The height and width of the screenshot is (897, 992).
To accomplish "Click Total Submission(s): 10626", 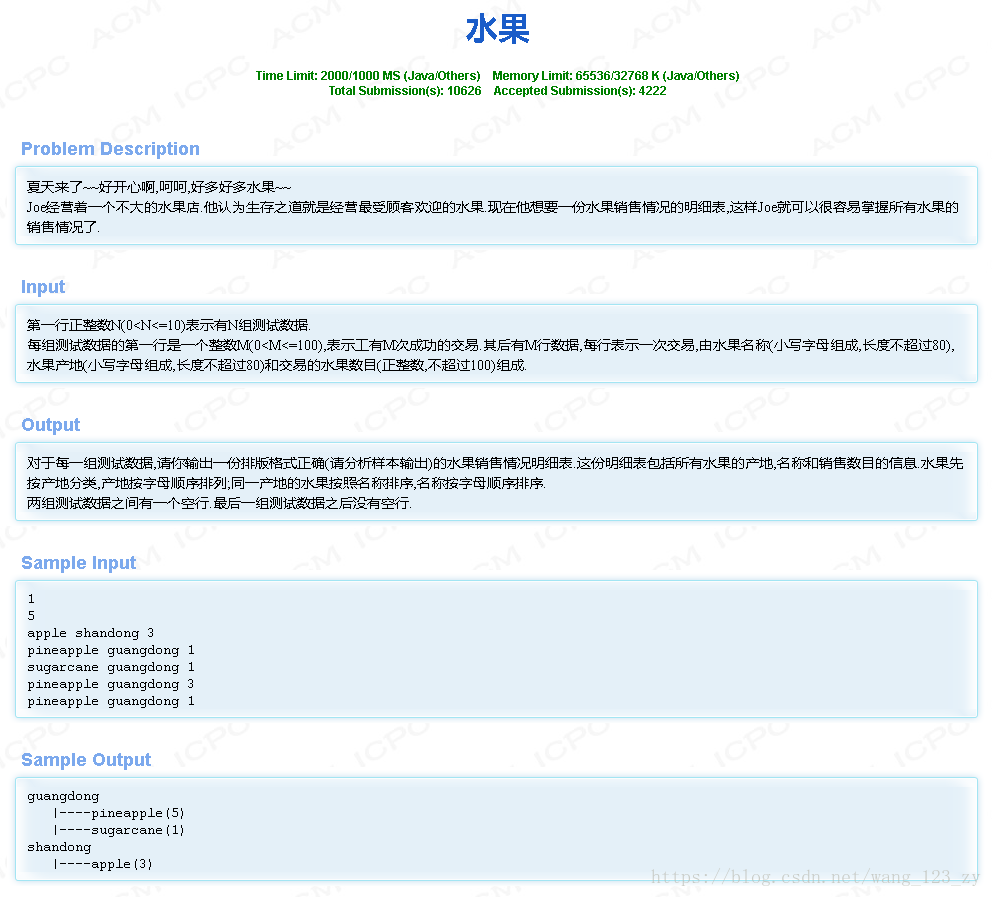I will click(405, 91).
